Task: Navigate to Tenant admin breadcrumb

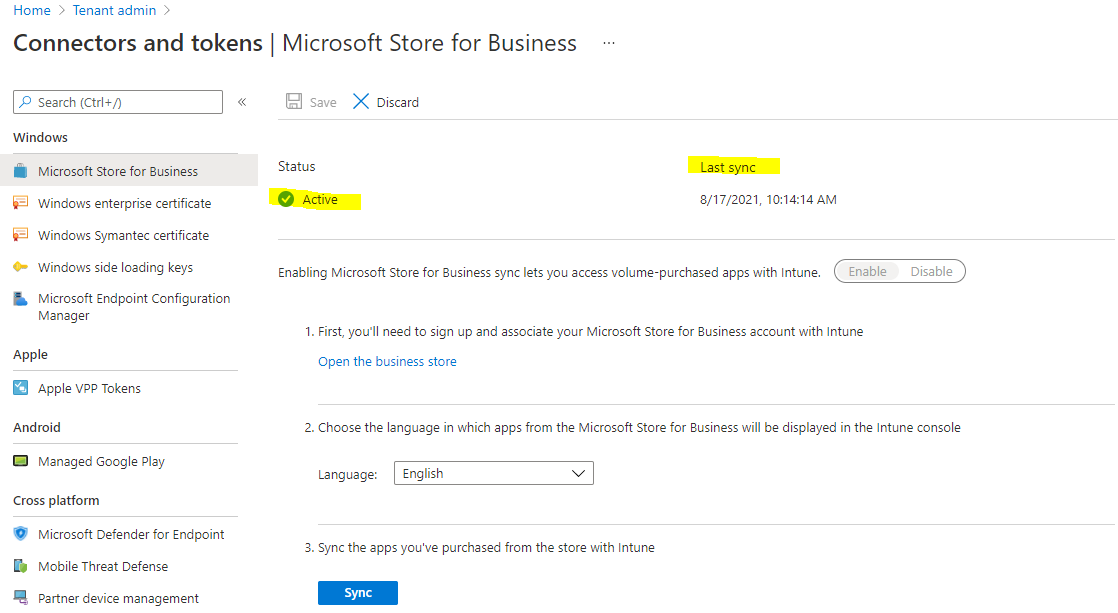Action: tap(113, 10)
